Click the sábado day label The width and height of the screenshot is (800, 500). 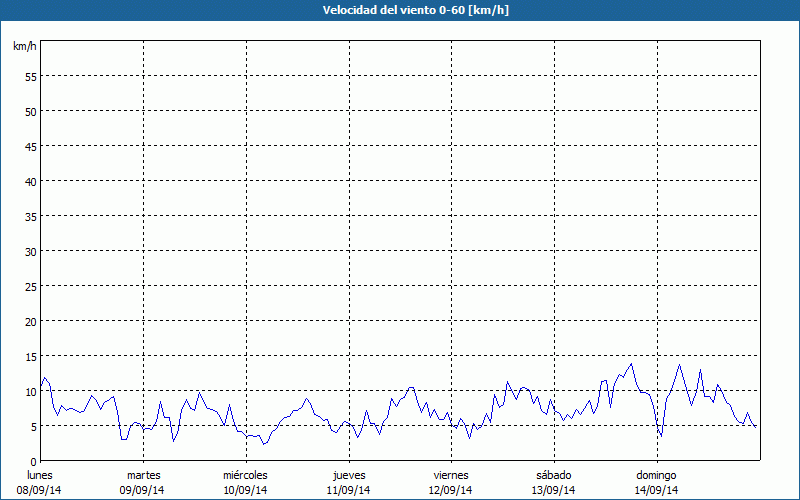[554, 475]
